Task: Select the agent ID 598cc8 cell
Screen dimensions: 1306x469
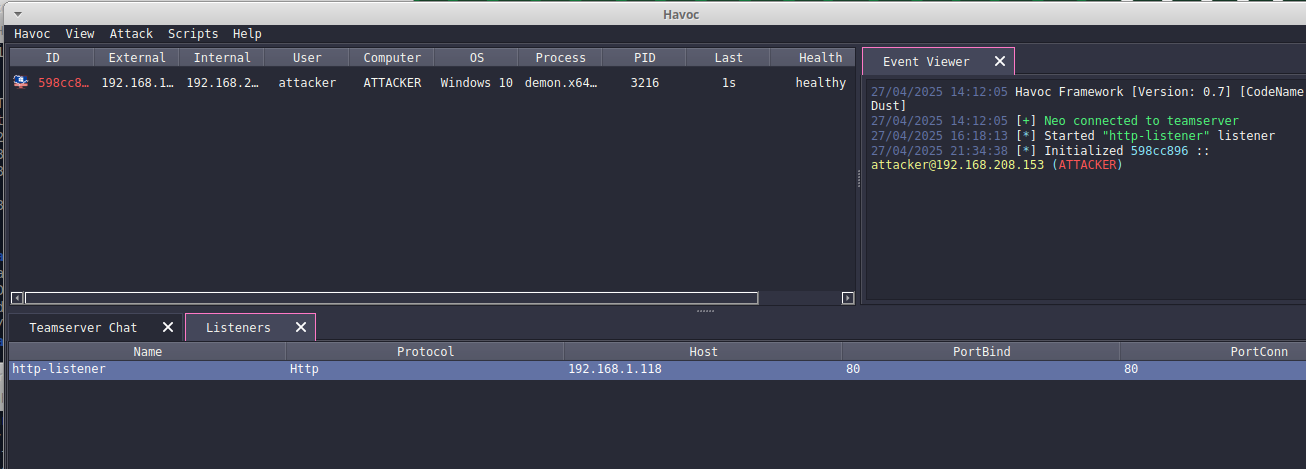Action: pos(63,83)
